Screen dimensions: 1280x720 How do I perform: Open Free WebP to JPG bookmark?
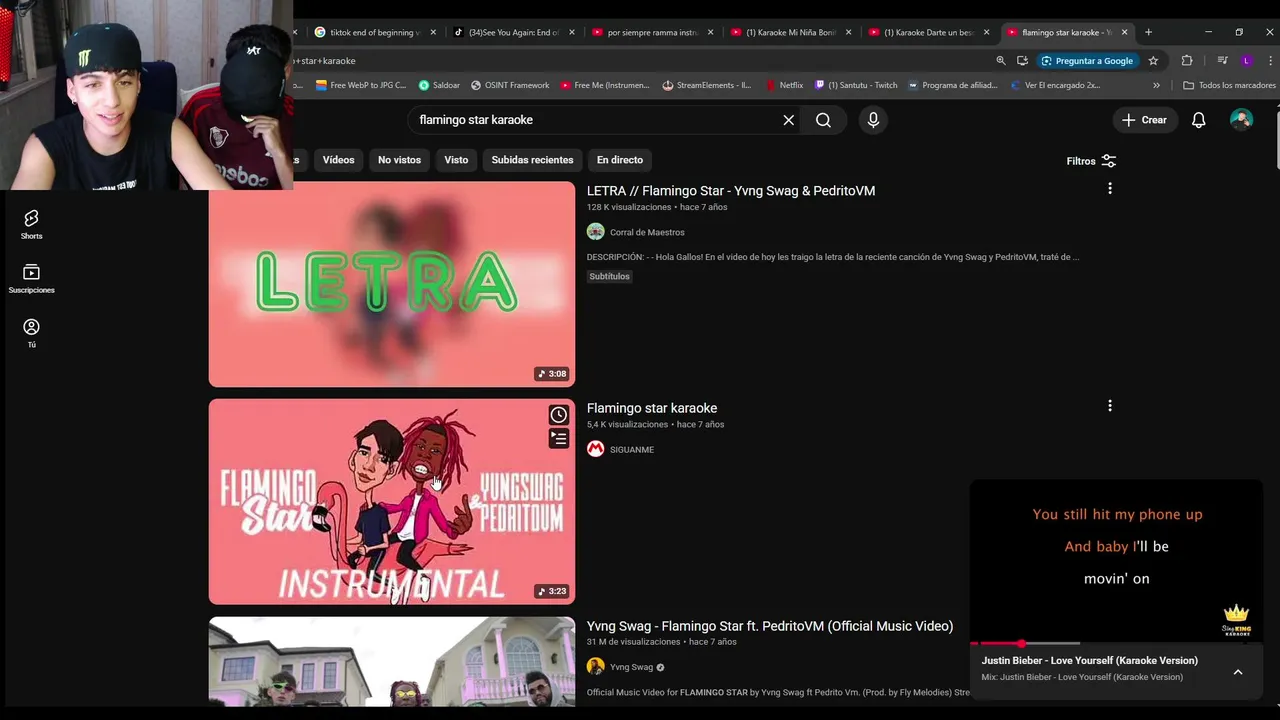point(361,86)
